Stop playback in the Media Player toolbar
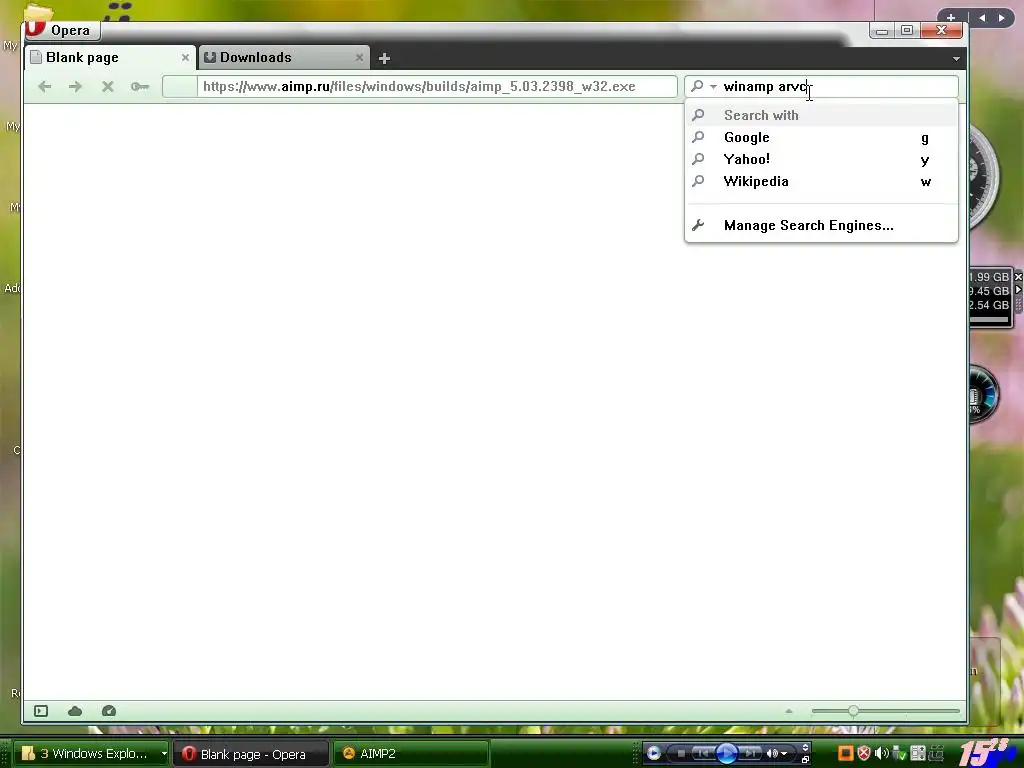Image resolution: width=1024 pixels, height=768 pixels. [x=681, y=754]
